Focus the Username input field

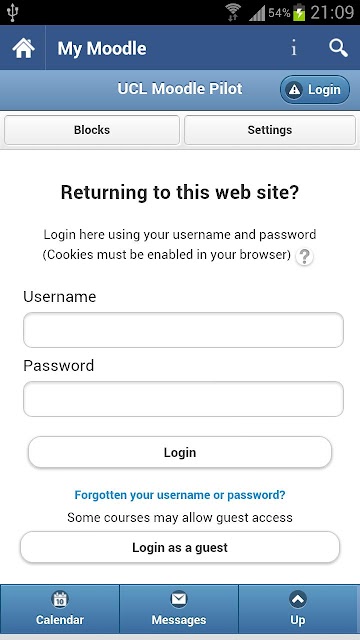click(183, 330)
